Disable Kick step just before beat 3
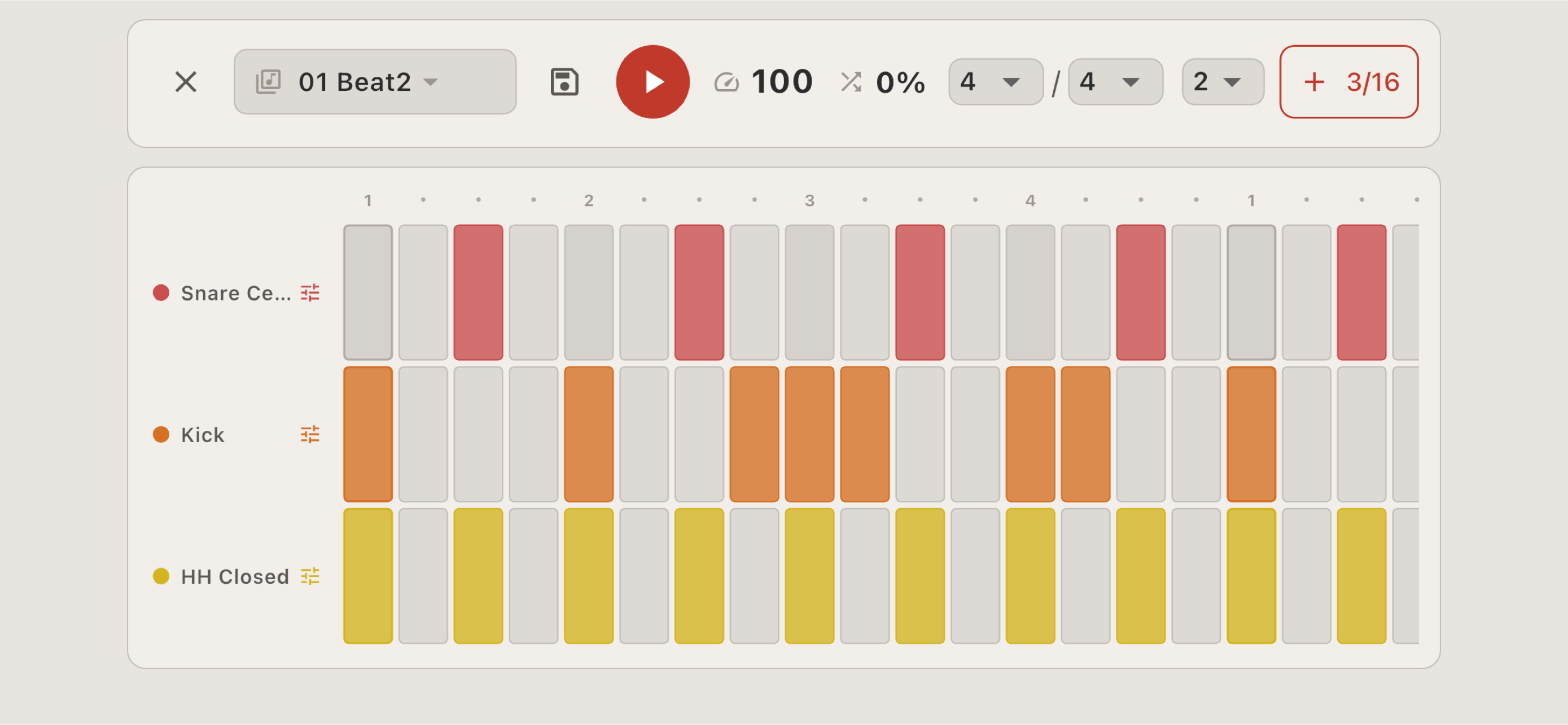Image resolution: width=1568 pixels, height=725 pixels. pyautogui.click(x=754, y=434)
